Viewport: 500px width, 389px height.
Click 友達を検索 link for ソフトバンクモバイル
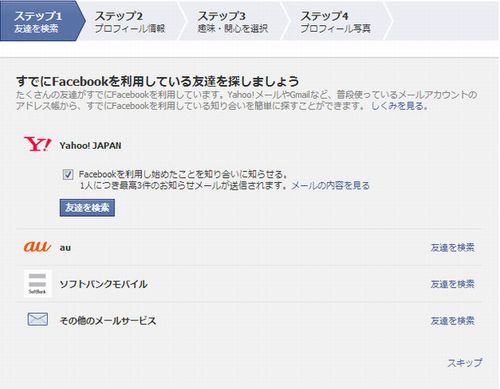coord(452,284)
